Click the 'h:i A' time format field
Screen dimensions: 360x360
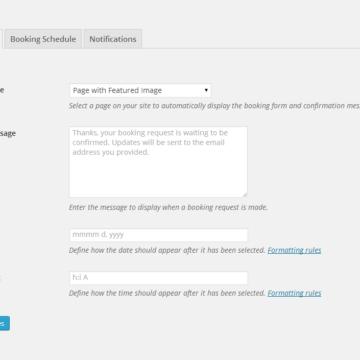click(158, 278)
